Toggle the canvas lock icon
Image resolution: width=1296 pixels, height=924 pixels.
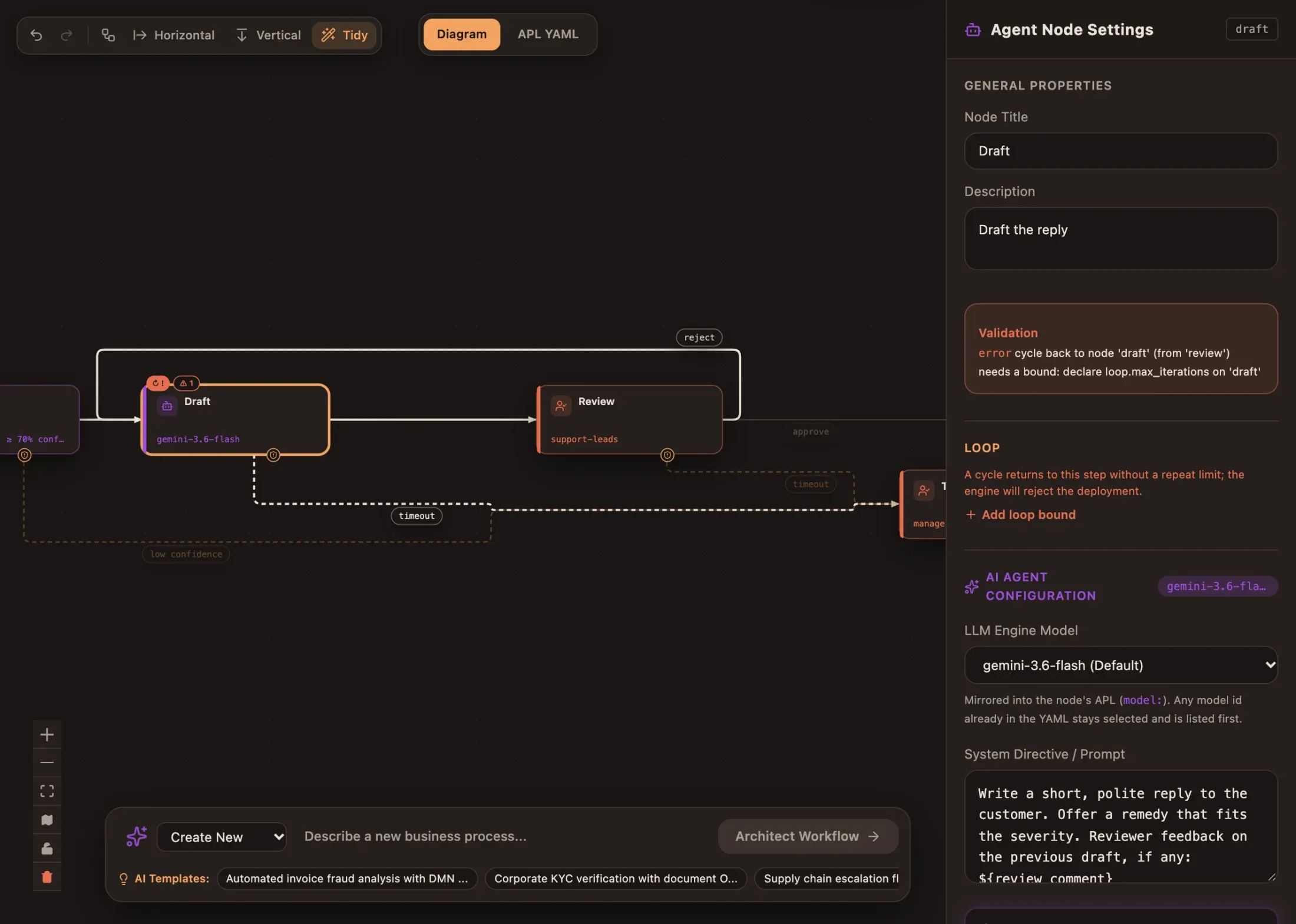click(x=47, y=849)
